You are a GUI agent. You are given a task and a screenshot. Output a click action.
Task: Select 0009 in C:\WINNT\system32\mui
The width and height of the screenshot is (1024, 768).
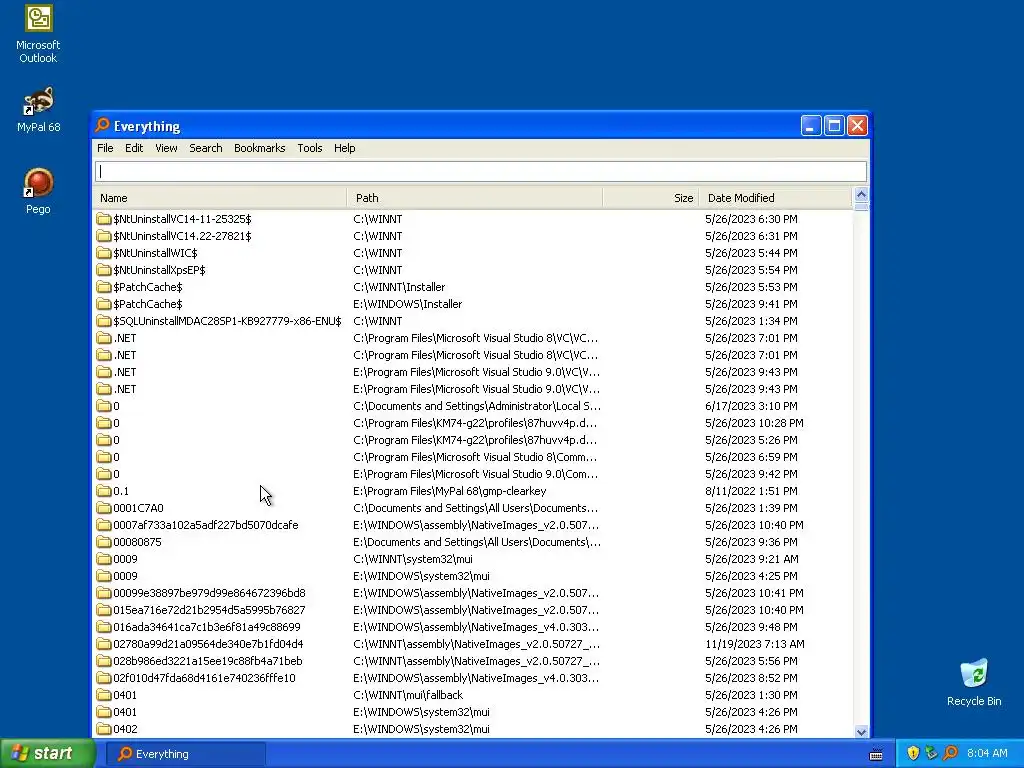[125, 558]
